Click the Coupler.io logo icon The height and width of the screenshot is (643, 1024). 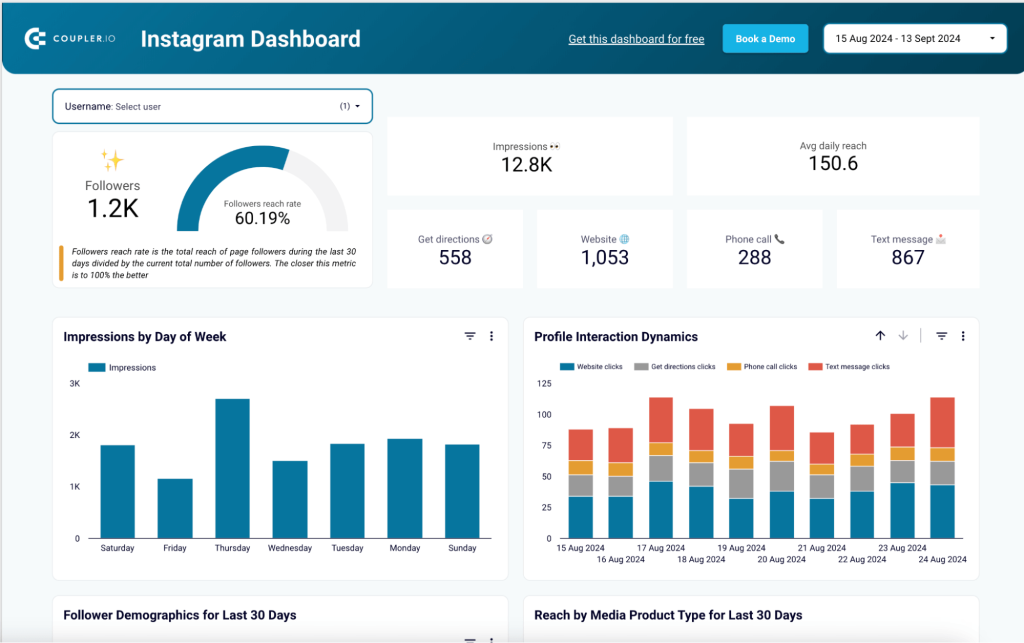click(37, 38)
